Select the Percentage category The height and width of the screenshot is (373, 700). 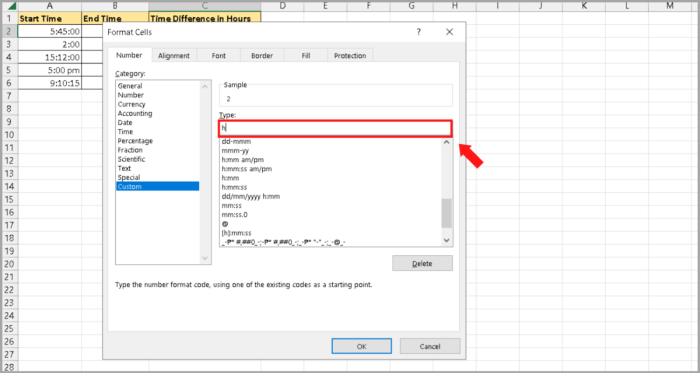(157, 141)
